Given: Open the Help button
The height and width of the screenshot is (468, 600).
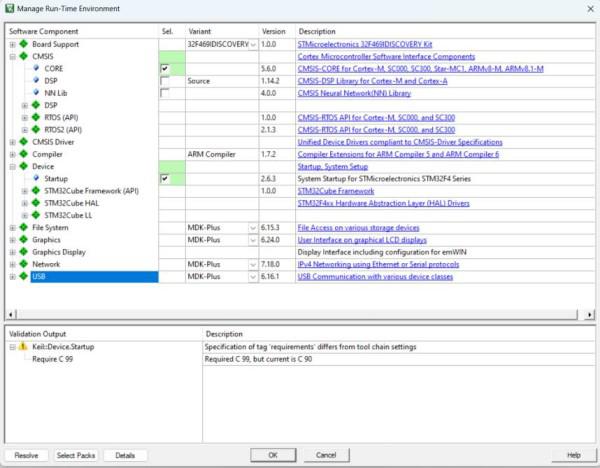Looking at the screenshot, I should pyautogui.click(x=573, y=455).
